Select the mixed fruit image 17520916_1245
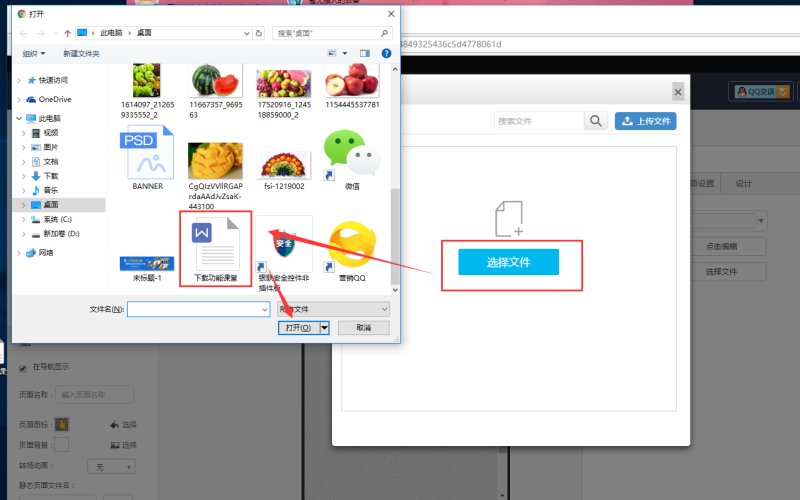This screenshot has height=500, width=800. 284,84
